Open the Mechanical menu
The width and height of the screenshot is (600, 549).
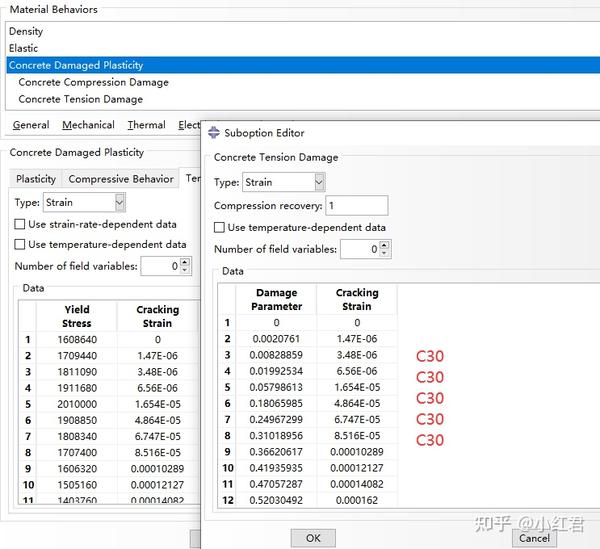[88, 125]
